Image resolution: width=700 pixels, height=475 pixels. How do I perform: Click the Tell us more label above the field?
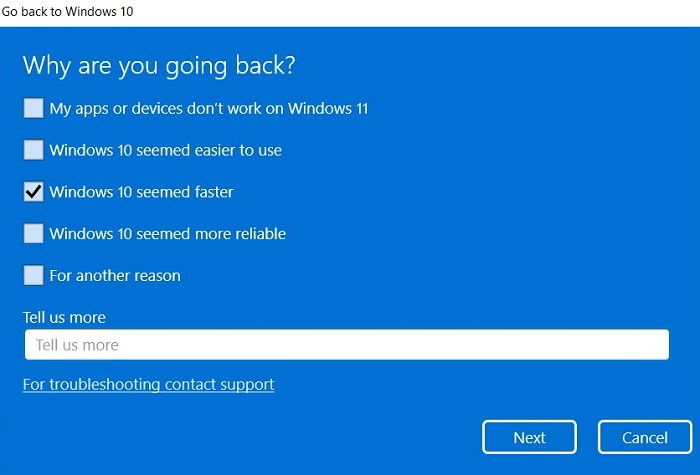click(x=64, y=317)
